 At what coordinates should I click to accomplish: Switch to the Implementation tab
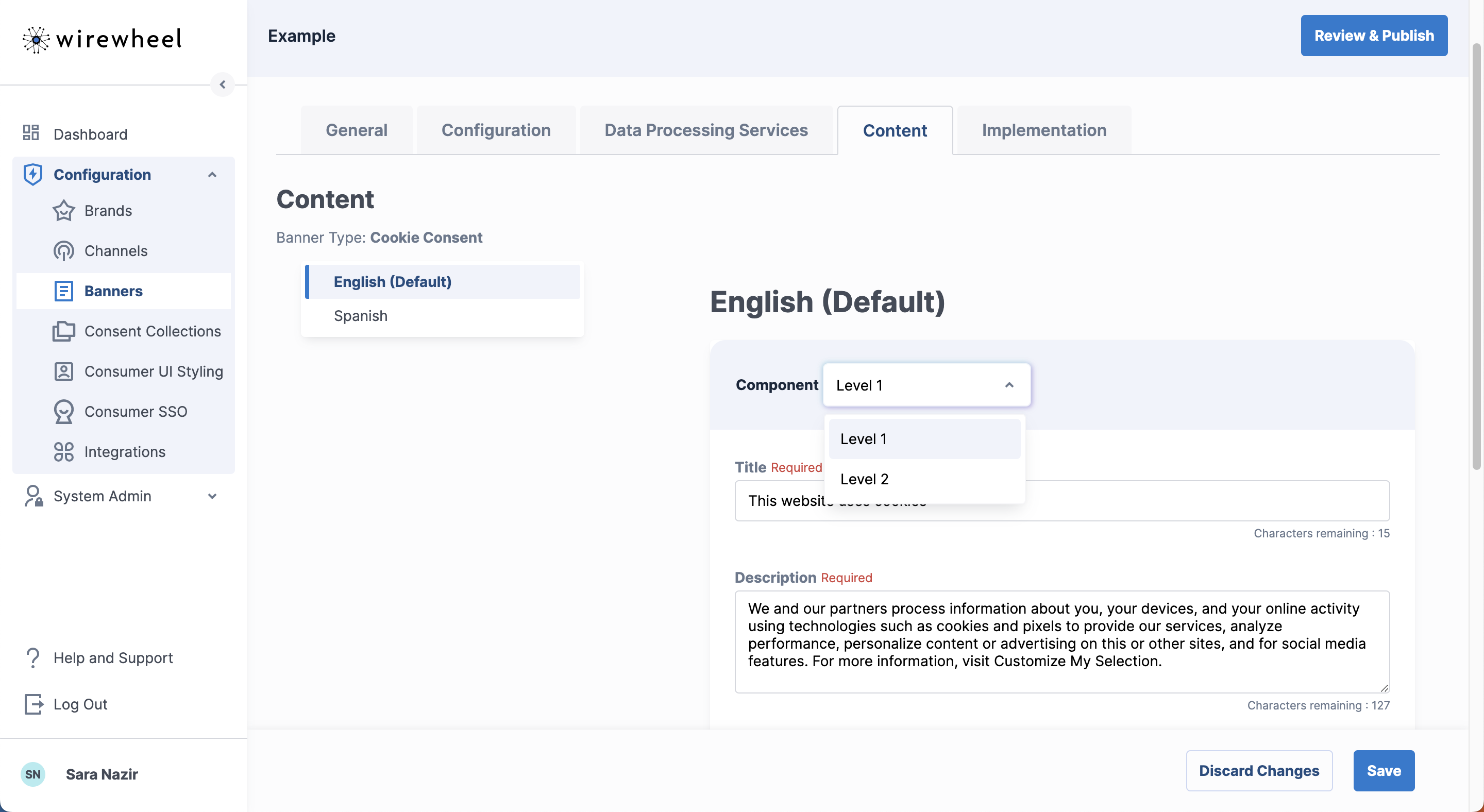tap(1043, 130)
